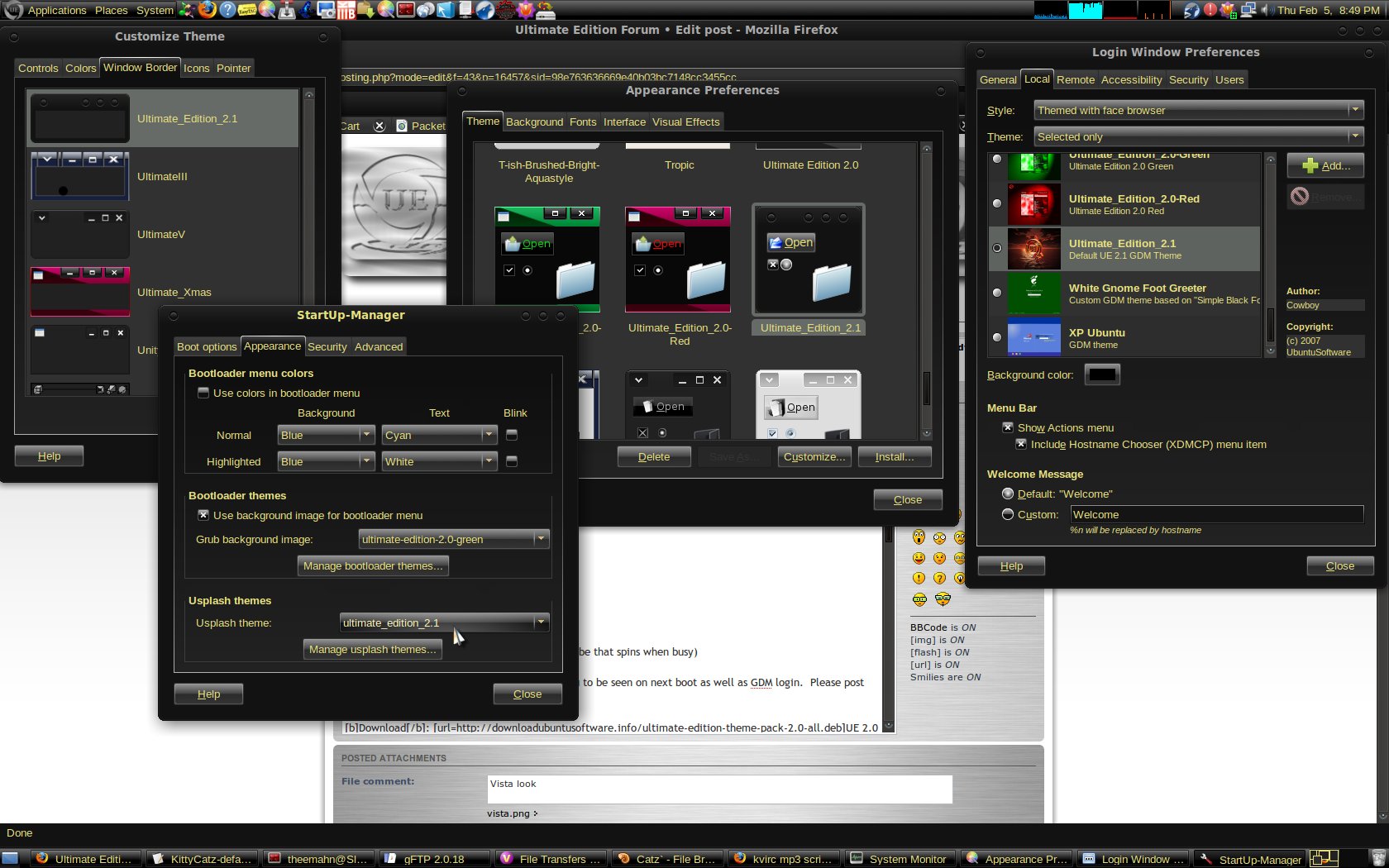Toggle Include Hostname Chooser (XDMCP) menu item
This screenshot has height=868, width=1389.
point(1021,444)
